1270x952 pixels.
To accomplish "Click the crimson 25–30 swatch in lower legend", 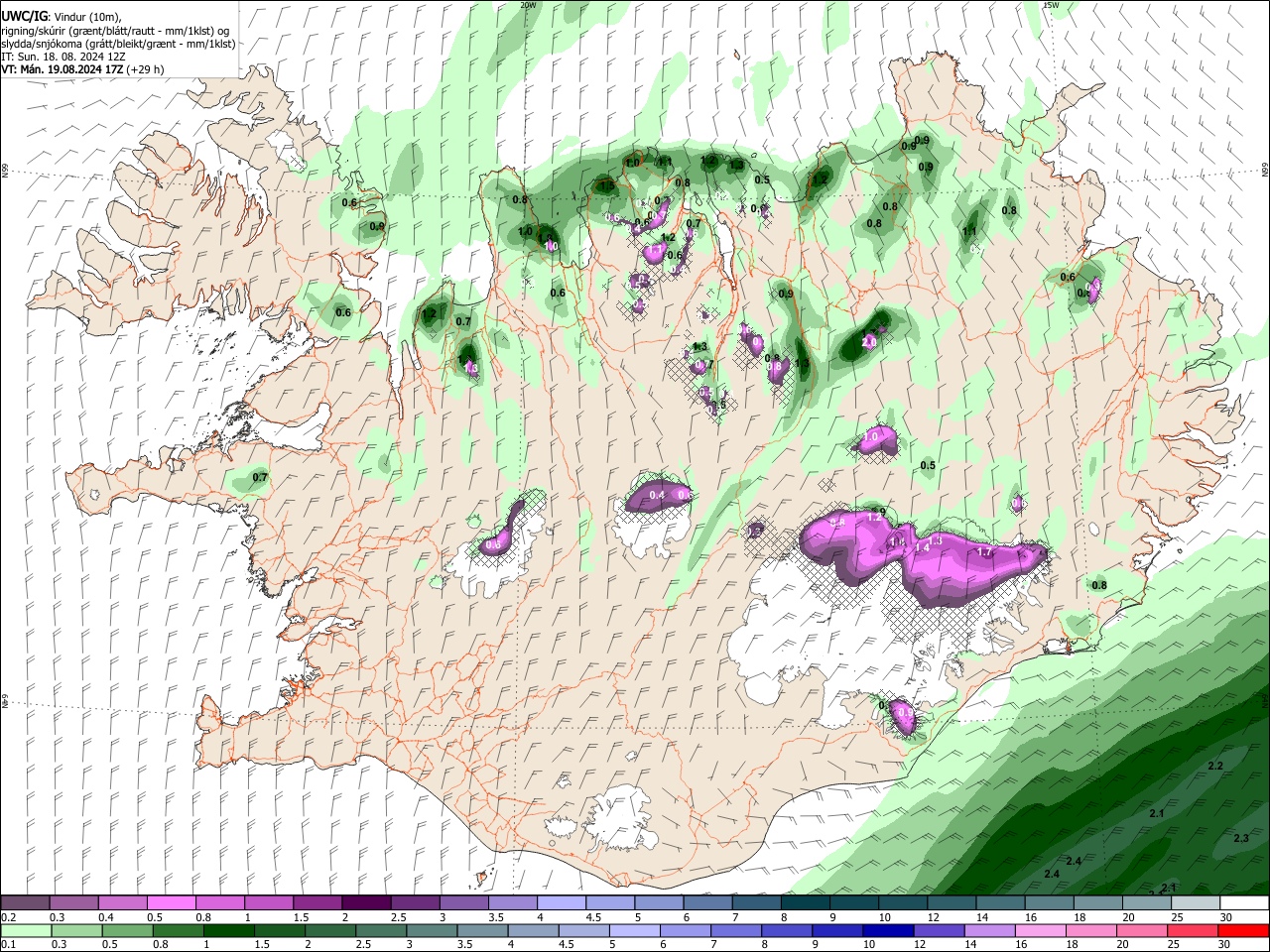I will pyautogui.click(x=1195, y=931).
